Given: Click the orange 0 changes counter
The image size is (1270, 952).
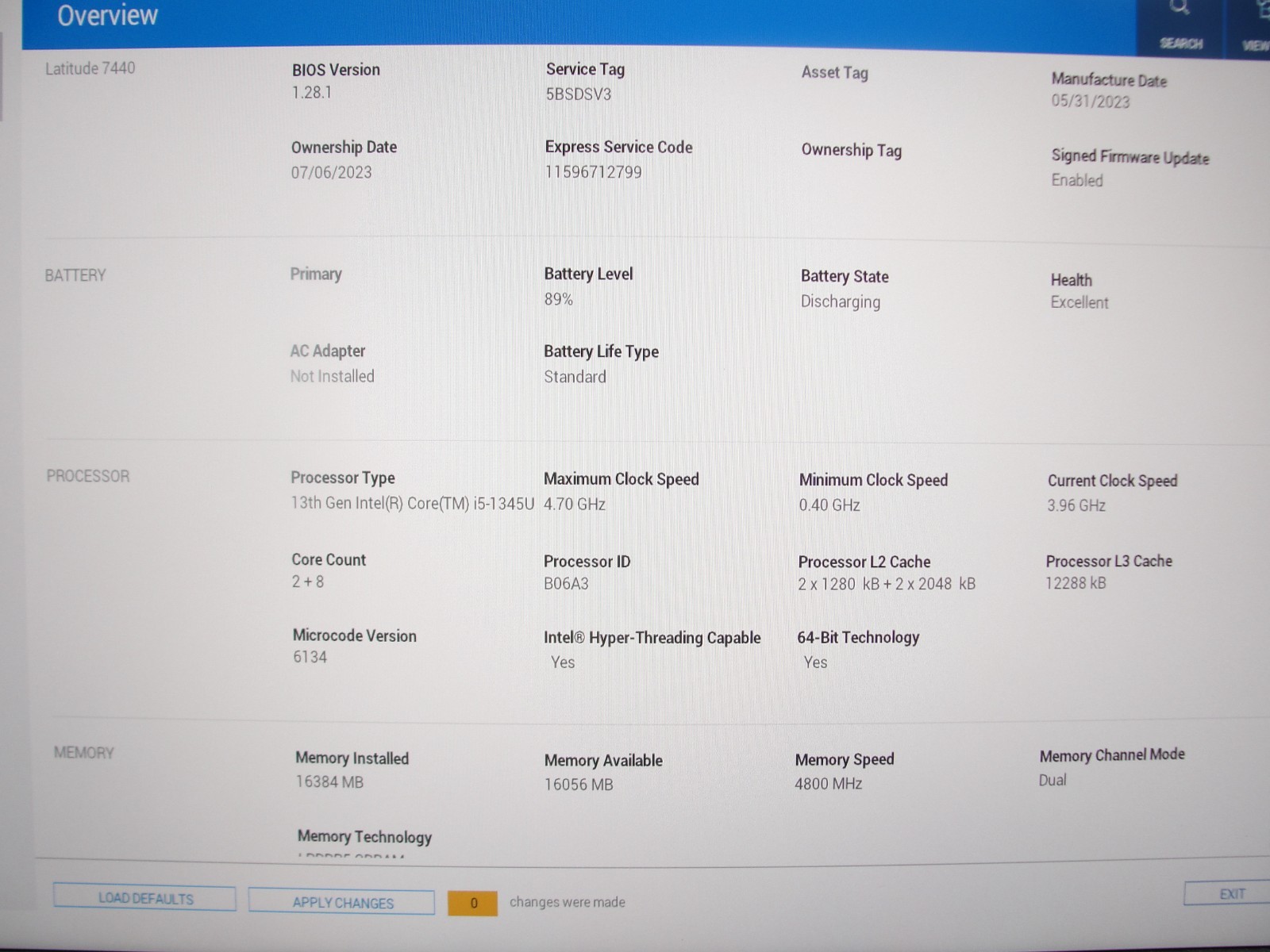Looking at the screenshot, I should click(x=473, y=903).
